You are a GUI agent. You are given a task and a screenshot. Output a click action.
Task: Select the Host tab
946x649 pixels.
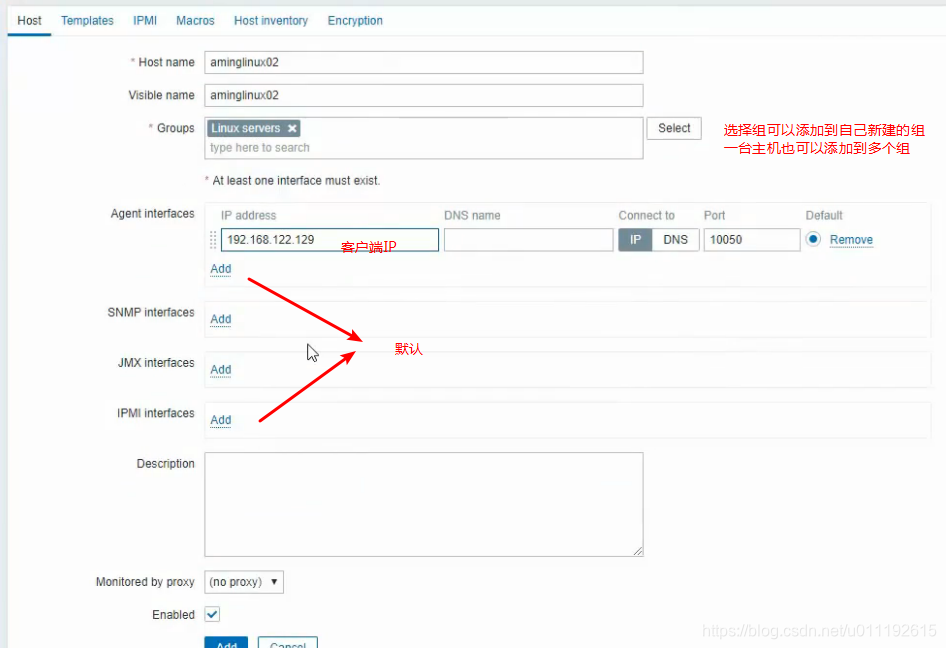29,21
